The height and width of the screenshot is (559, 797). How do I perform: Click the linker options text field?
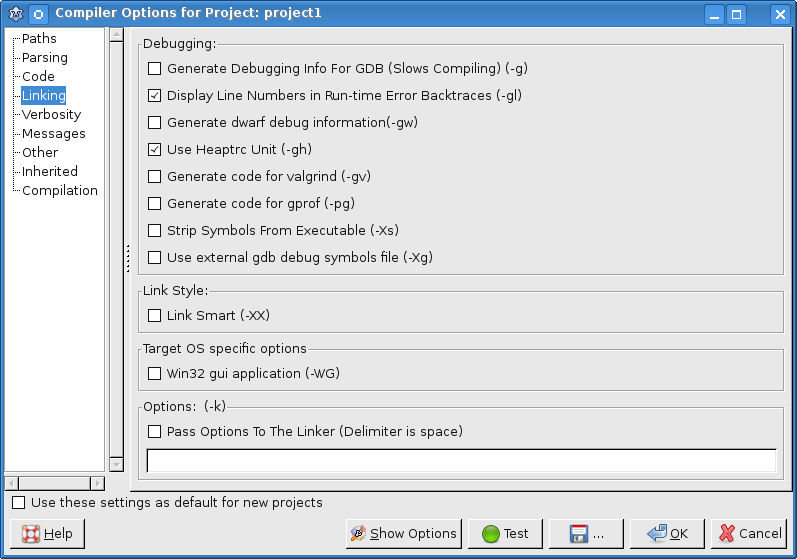pos(461,460)
